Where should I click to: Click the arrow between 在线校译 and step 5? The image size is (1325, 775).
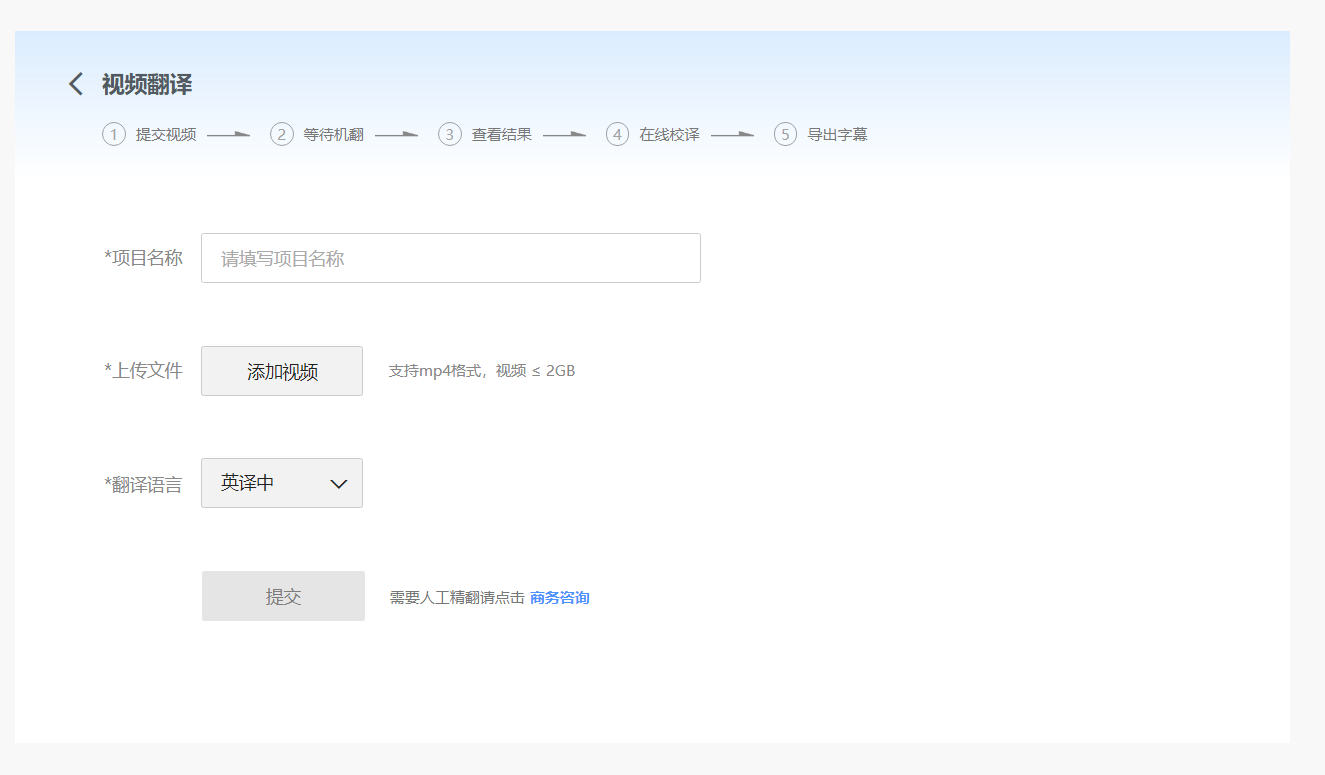(733, 134)
